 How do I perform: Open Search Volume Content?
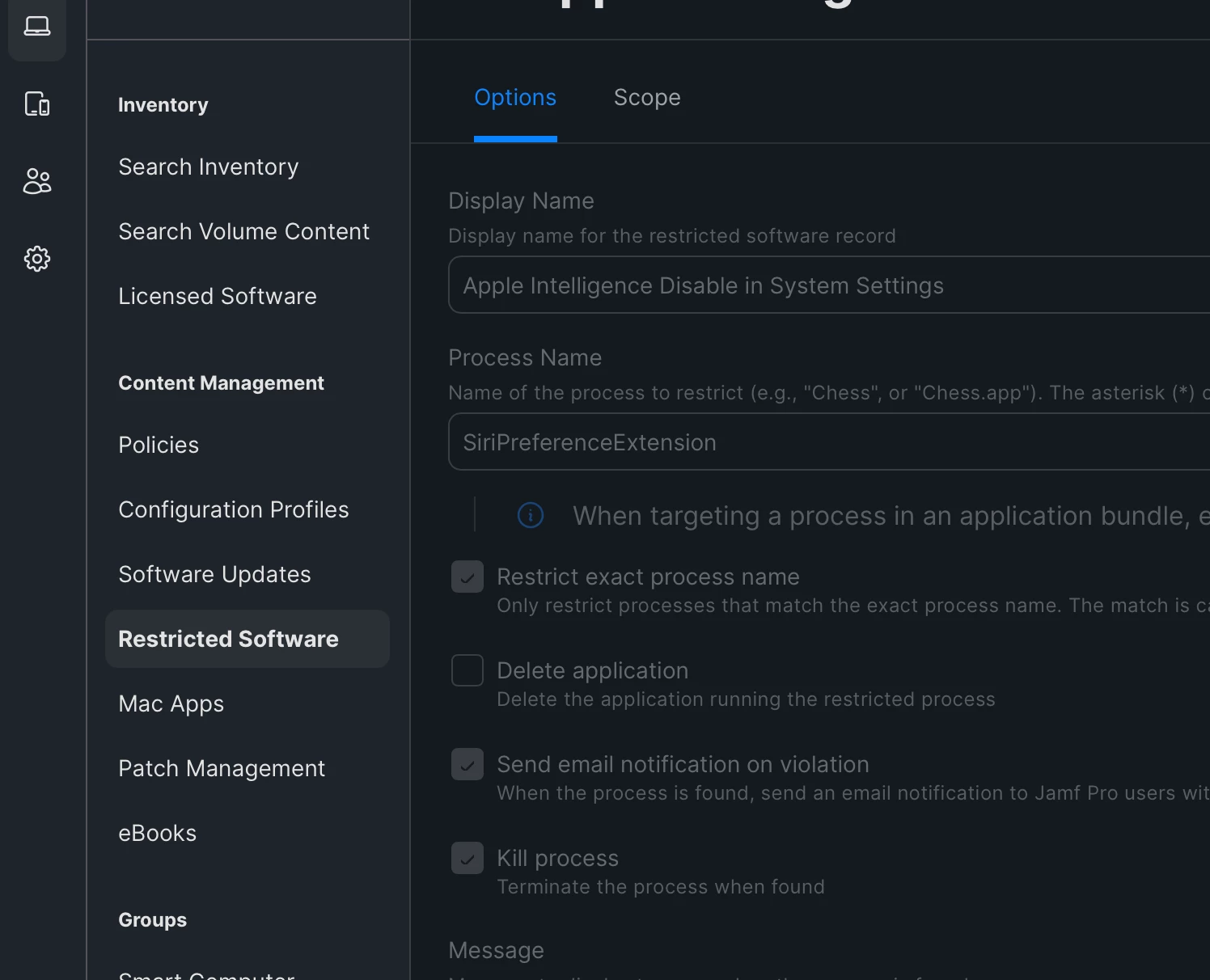244,231
